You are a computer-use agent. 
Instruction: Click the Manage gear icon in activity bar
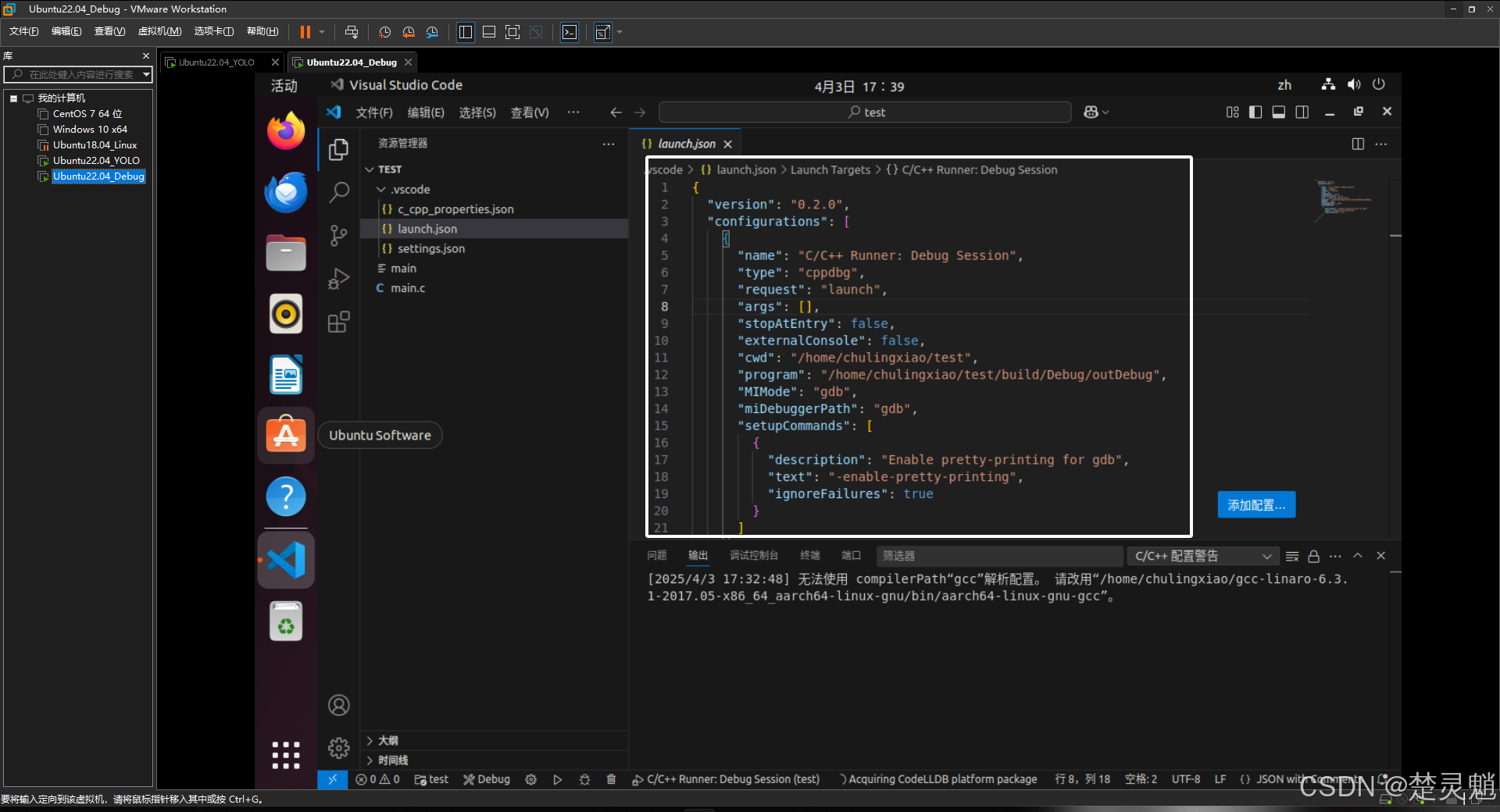tap(338, 748)
